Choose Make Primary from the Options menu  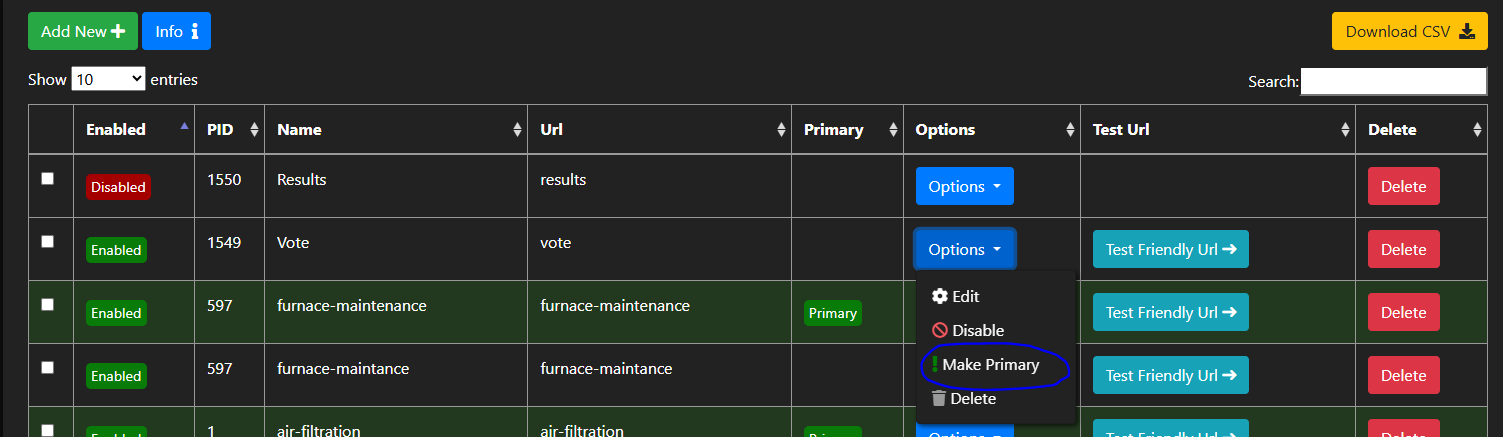(990, 365)
